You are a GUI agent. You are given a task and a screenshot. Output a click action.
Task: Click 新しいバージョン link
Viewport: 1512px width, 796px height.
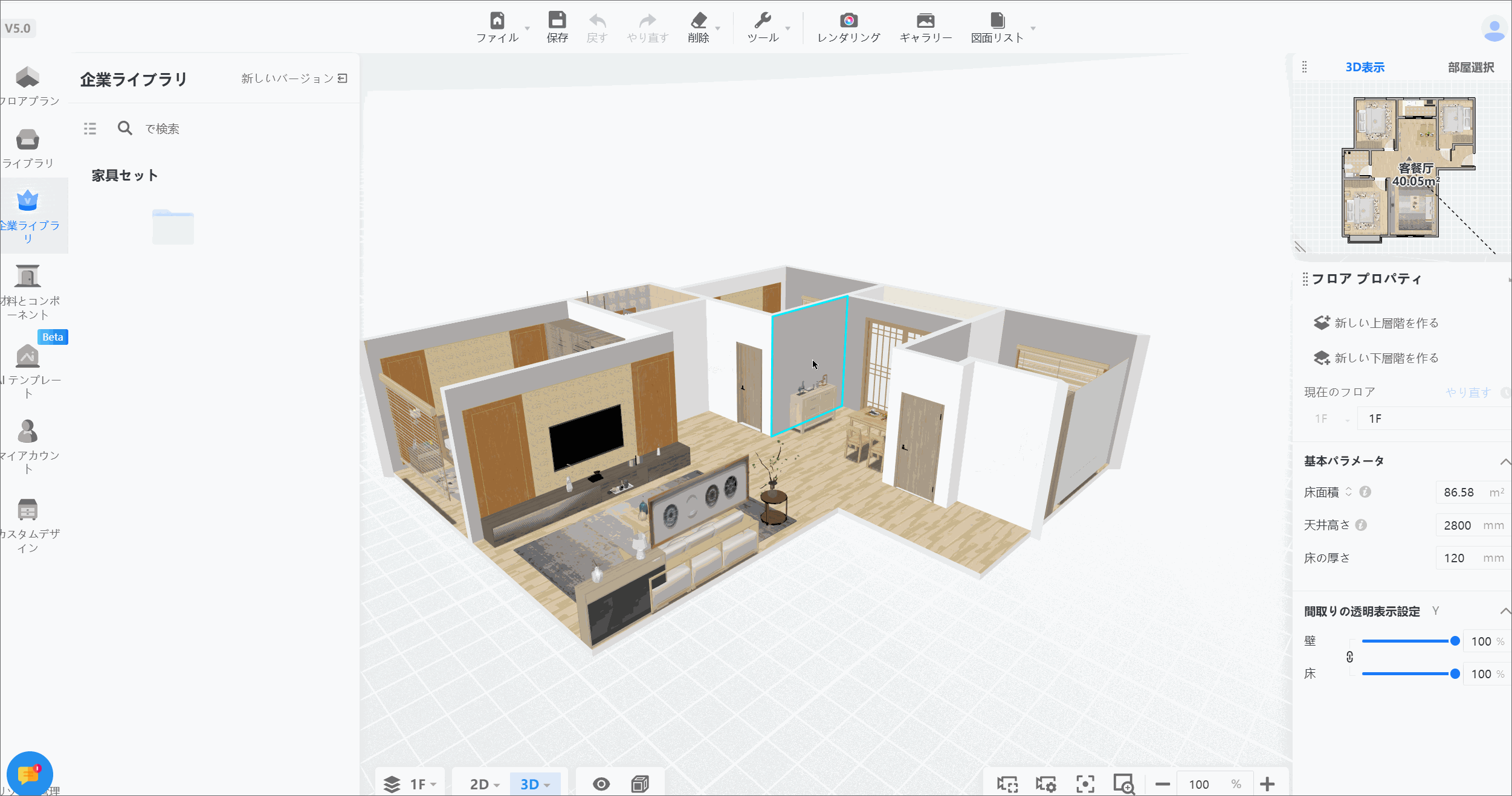point(294,79)
